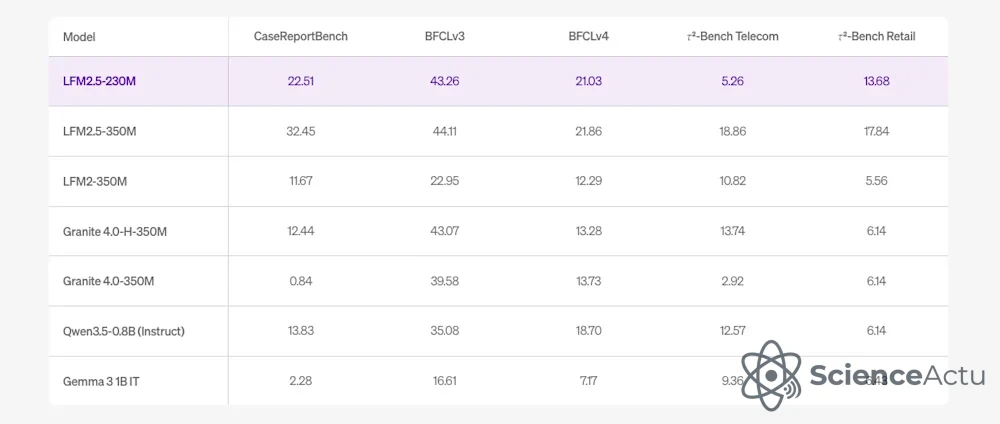Click the 13.28 BFCLv4 value

pos(589,231)
